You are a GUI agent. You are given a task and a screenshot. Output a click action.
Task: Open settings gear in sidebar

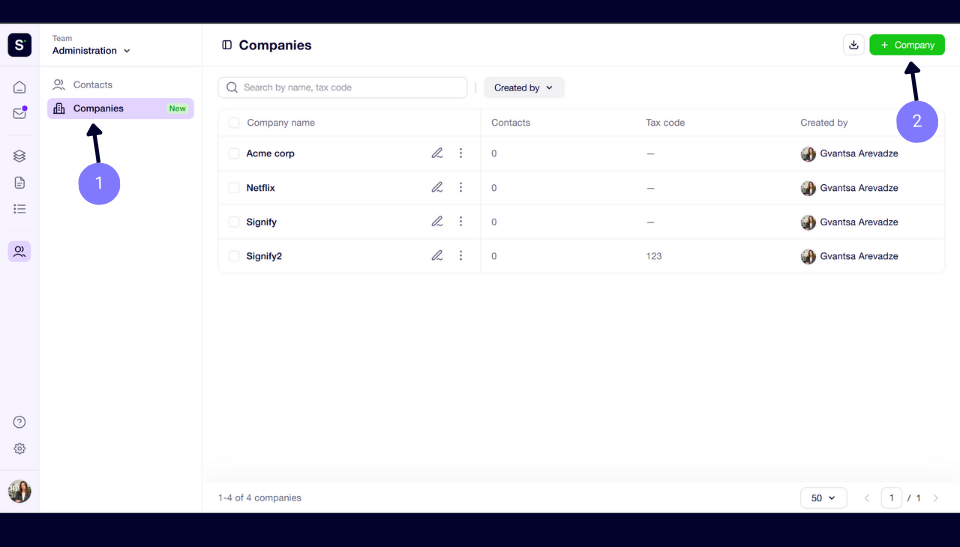pyautogui.click(x=20, y=448)
